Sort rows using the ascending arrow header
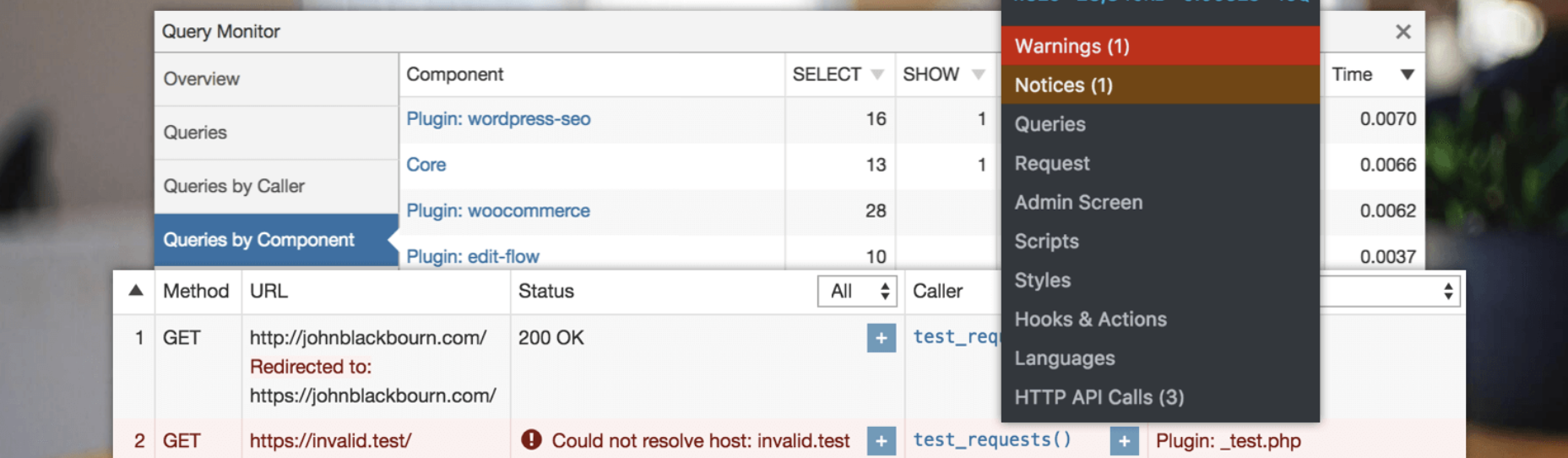Viewport: 1568px width, 458px height. point(135,291)
